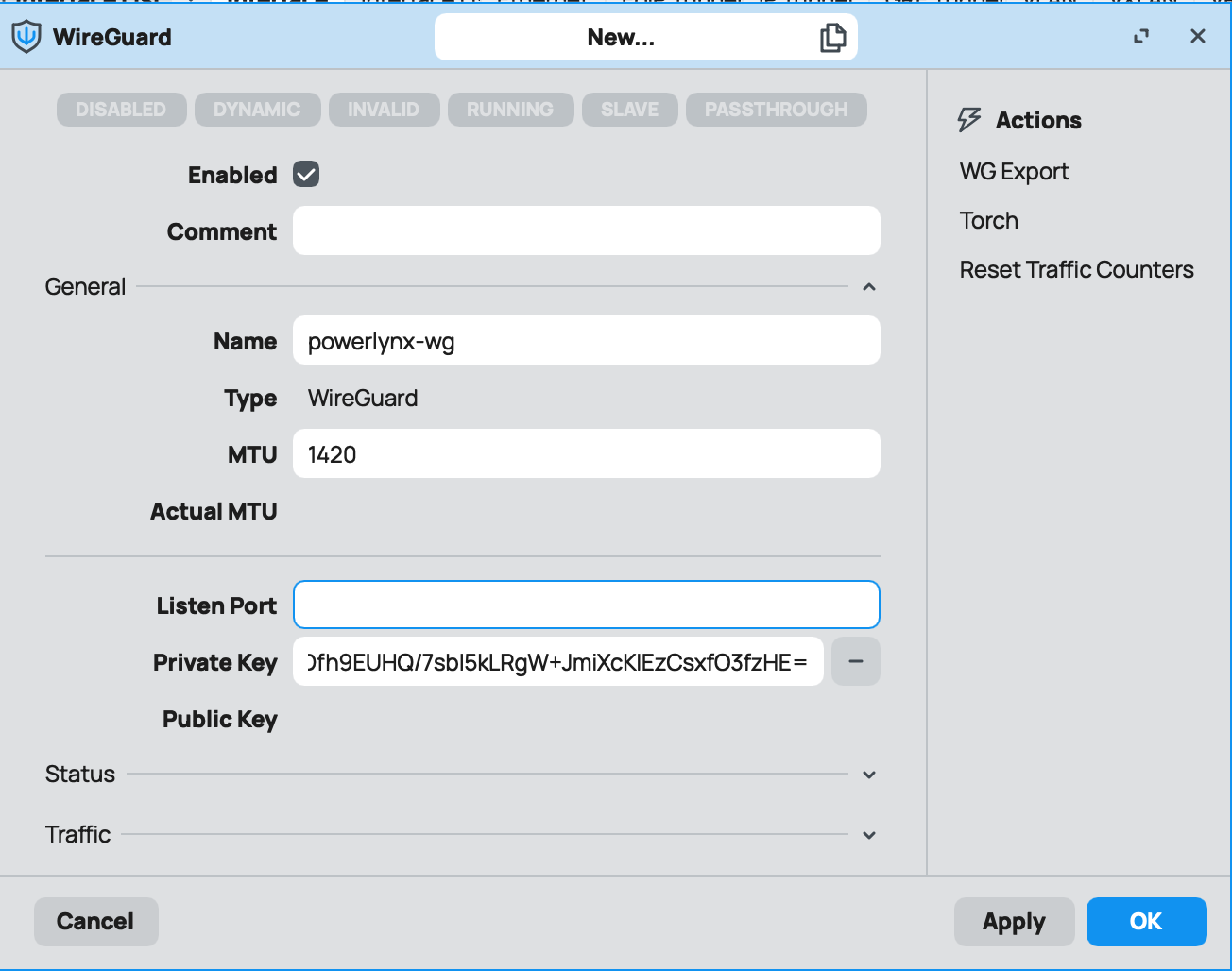
Task: Click the PASSTHROUGH status flag
Action: pos(777,110)
